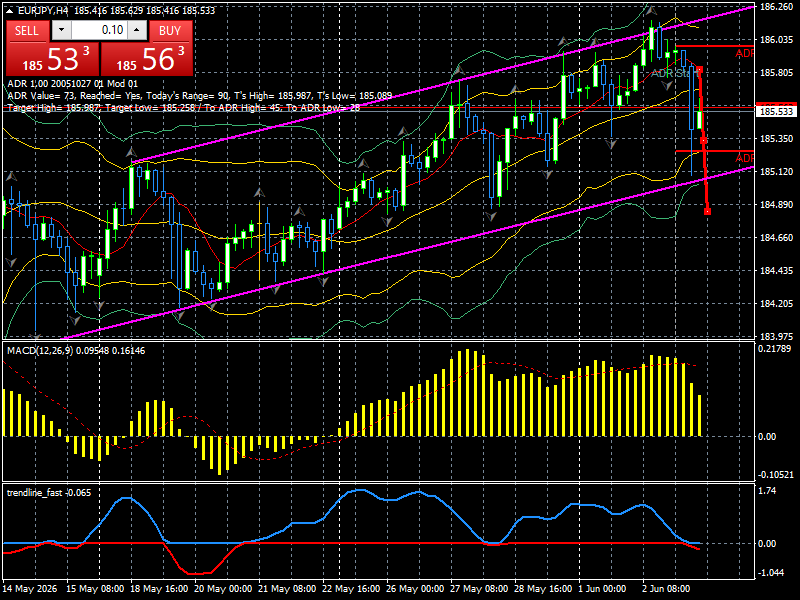Screen dimensions: 800x600
Task: Click the 184.660 price axis label
Action: 777,237
